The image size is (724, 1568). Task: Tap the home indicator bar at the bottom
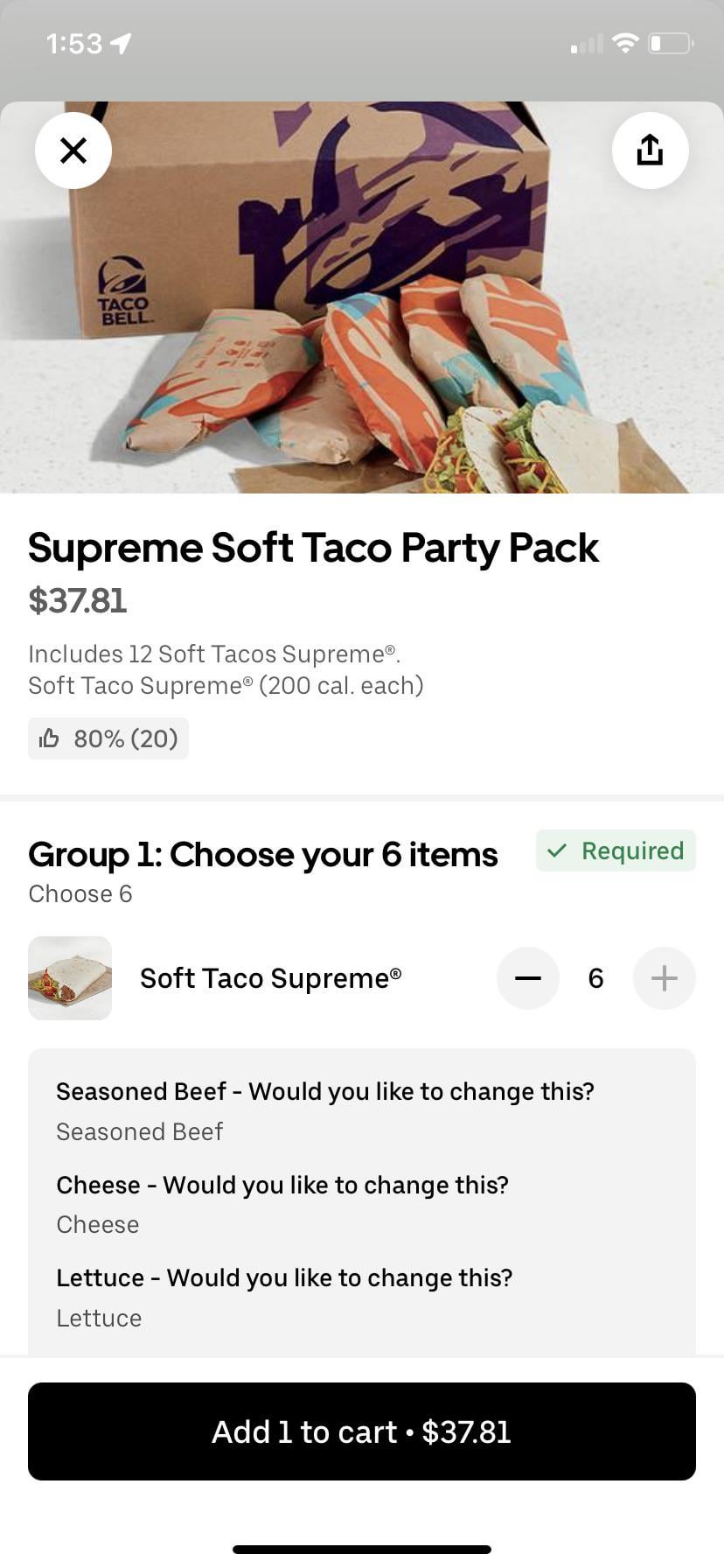[362, 1550]
